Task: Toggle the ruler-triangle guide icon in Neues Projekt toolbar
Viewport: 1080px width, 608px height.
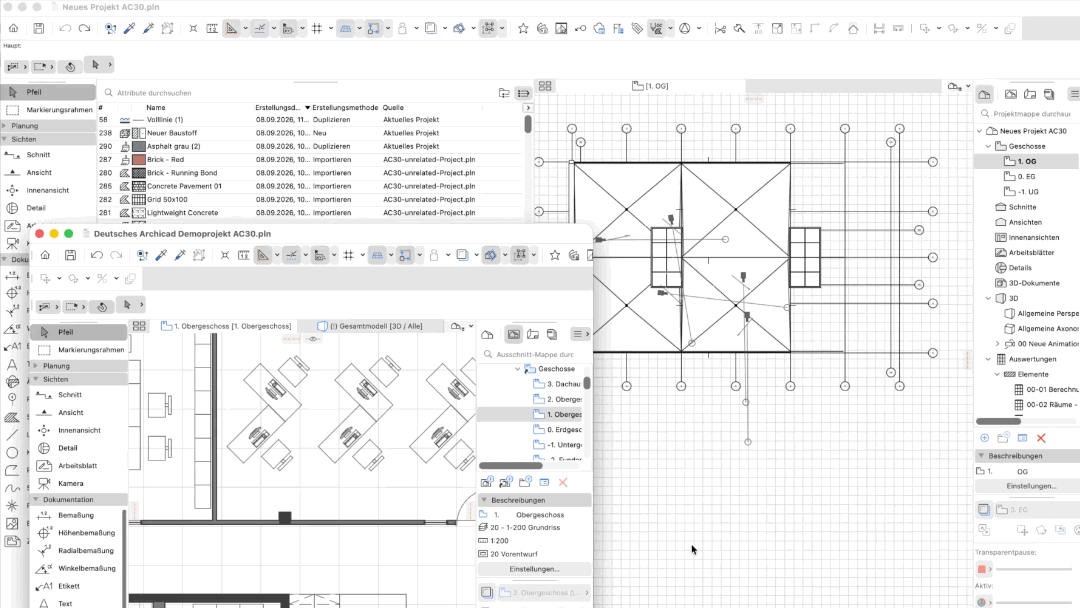Action: click(x=231, y=28)
